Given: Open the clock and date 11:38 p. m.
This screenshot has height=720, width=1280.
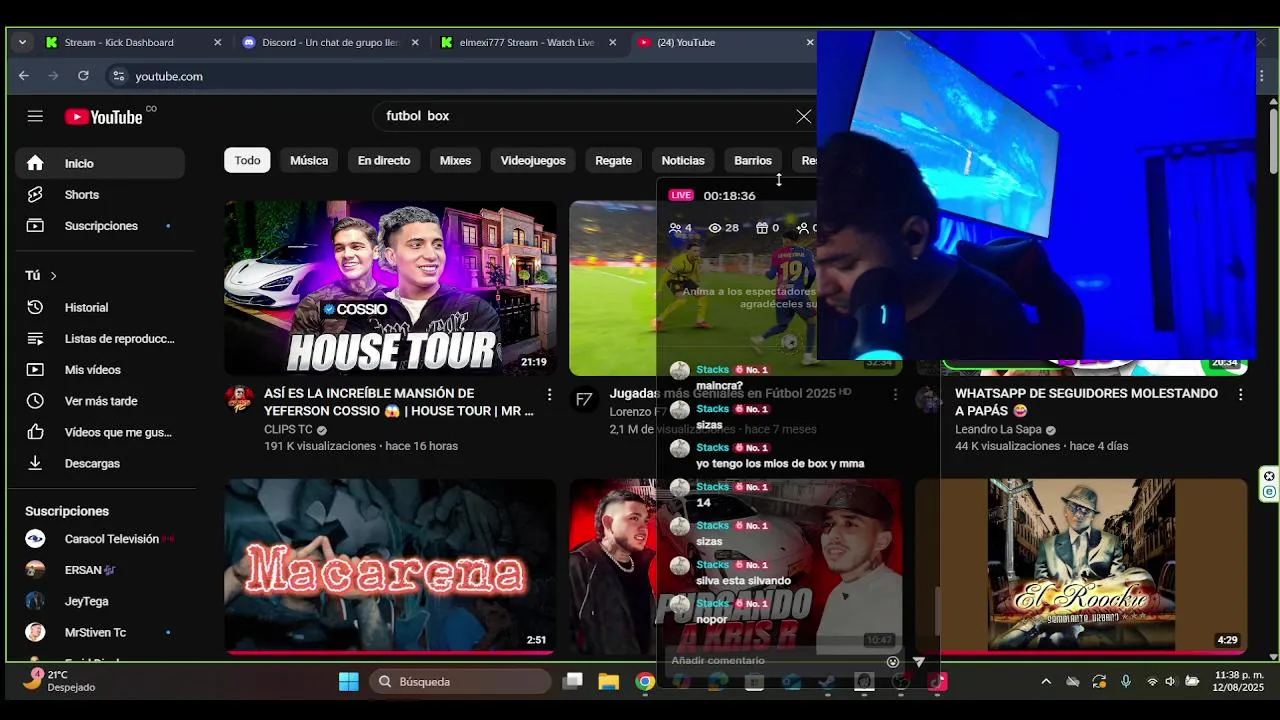Looking at the screenshot, I should click(1239, 682).
